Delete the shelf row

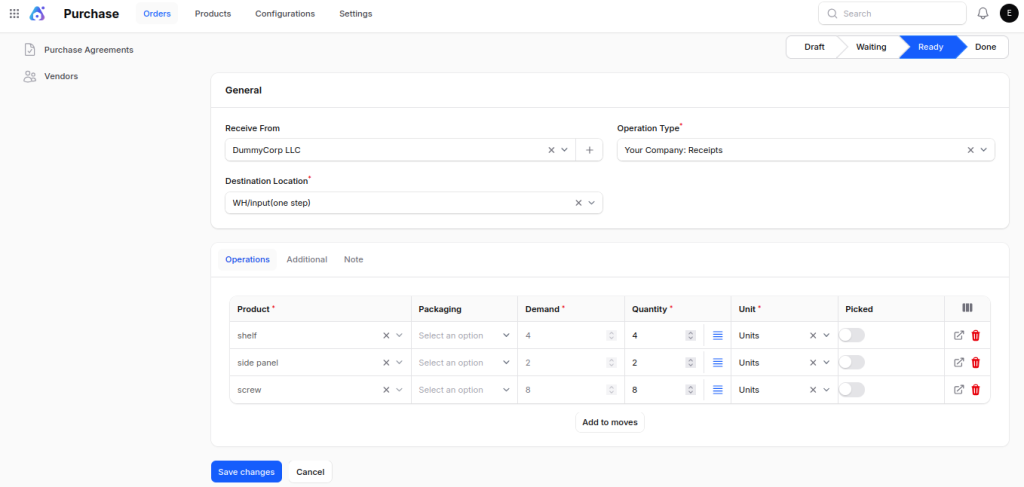[976, 336]
